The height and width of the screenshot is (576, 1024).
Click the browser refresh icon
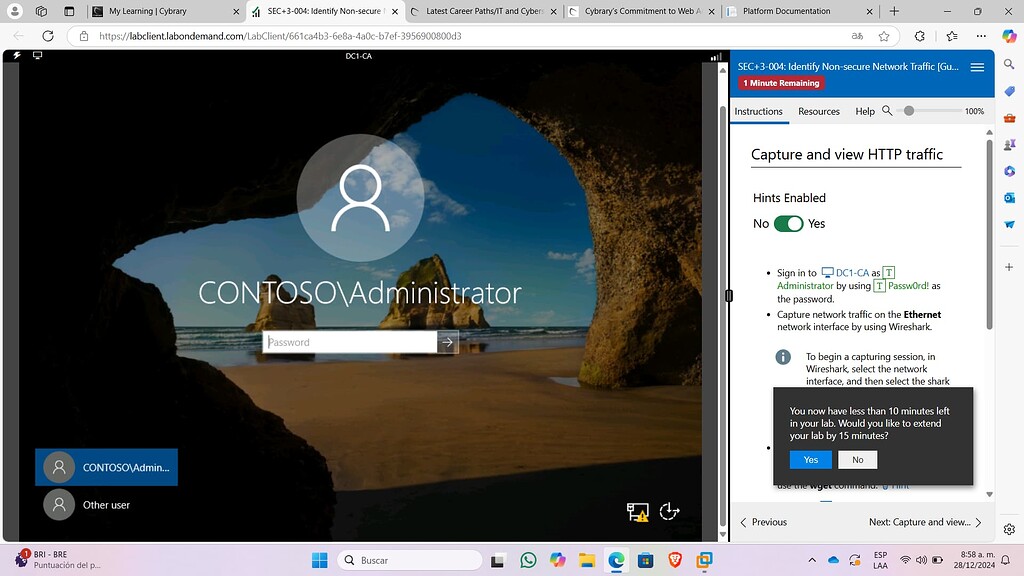click(47, 36)
